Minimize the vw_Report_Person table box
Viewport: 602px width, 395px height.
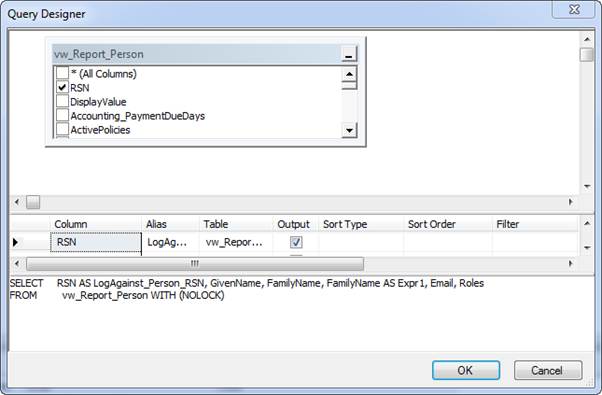349,54
